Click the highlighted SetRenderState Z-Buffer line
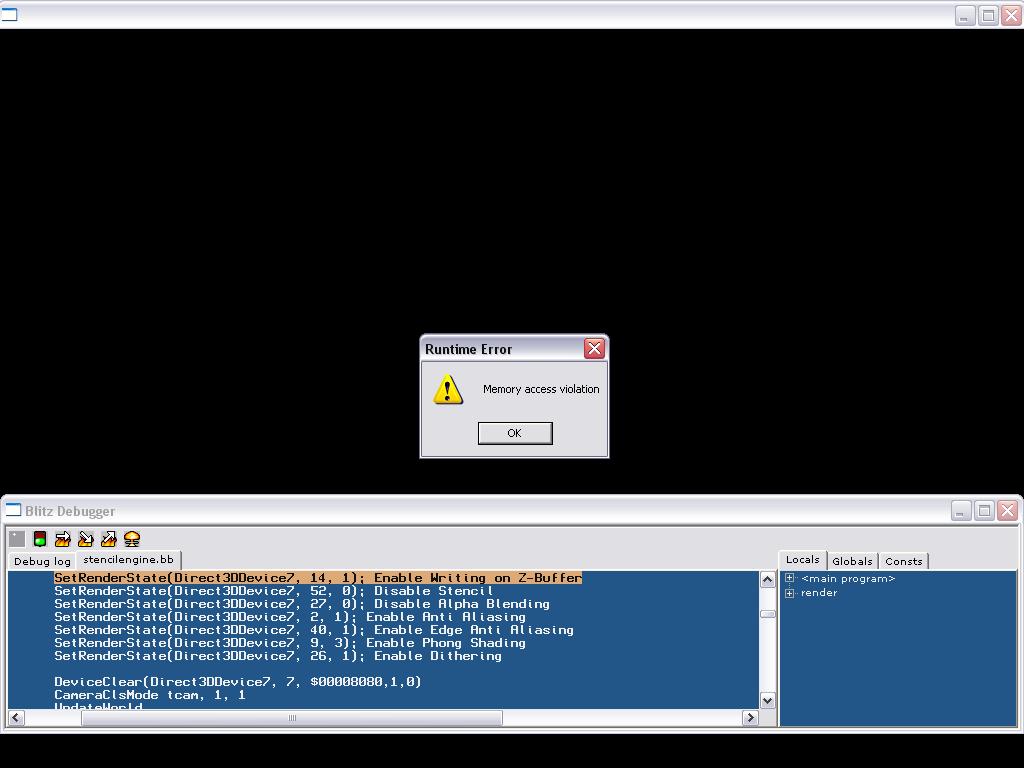 pyautogui.click(x=318, y=578)
